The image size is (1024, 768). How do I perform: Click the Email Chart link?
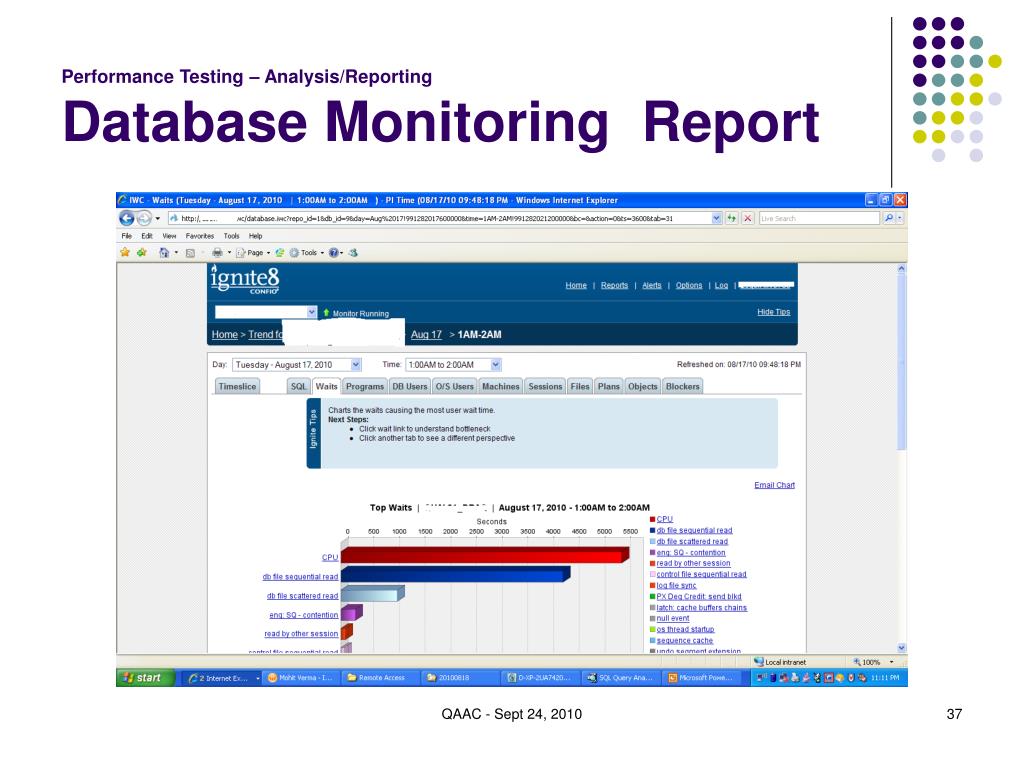click(x=775, y=485)
